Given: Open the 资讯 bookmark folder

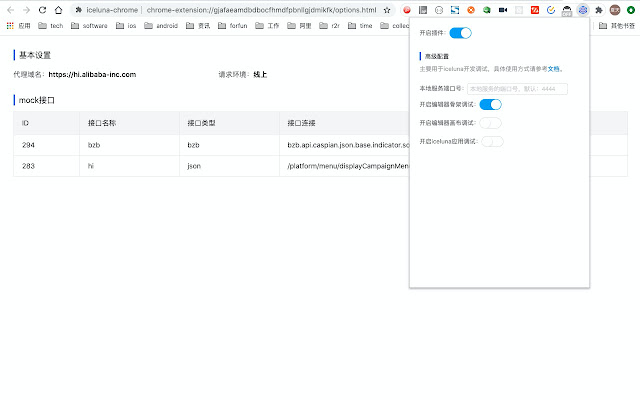Looking at the screenshot, I should [x=198, y=26].
